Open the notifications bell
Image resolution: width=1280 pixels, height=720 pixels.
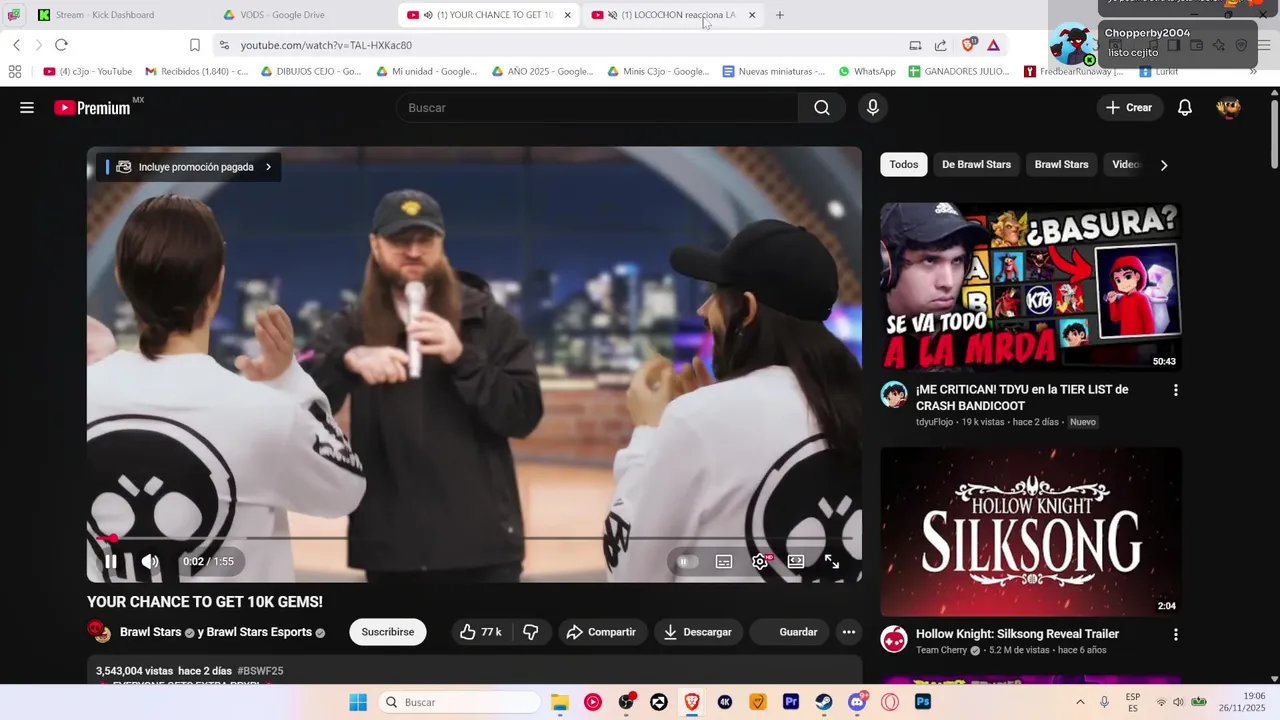(x=1185, y=108)
